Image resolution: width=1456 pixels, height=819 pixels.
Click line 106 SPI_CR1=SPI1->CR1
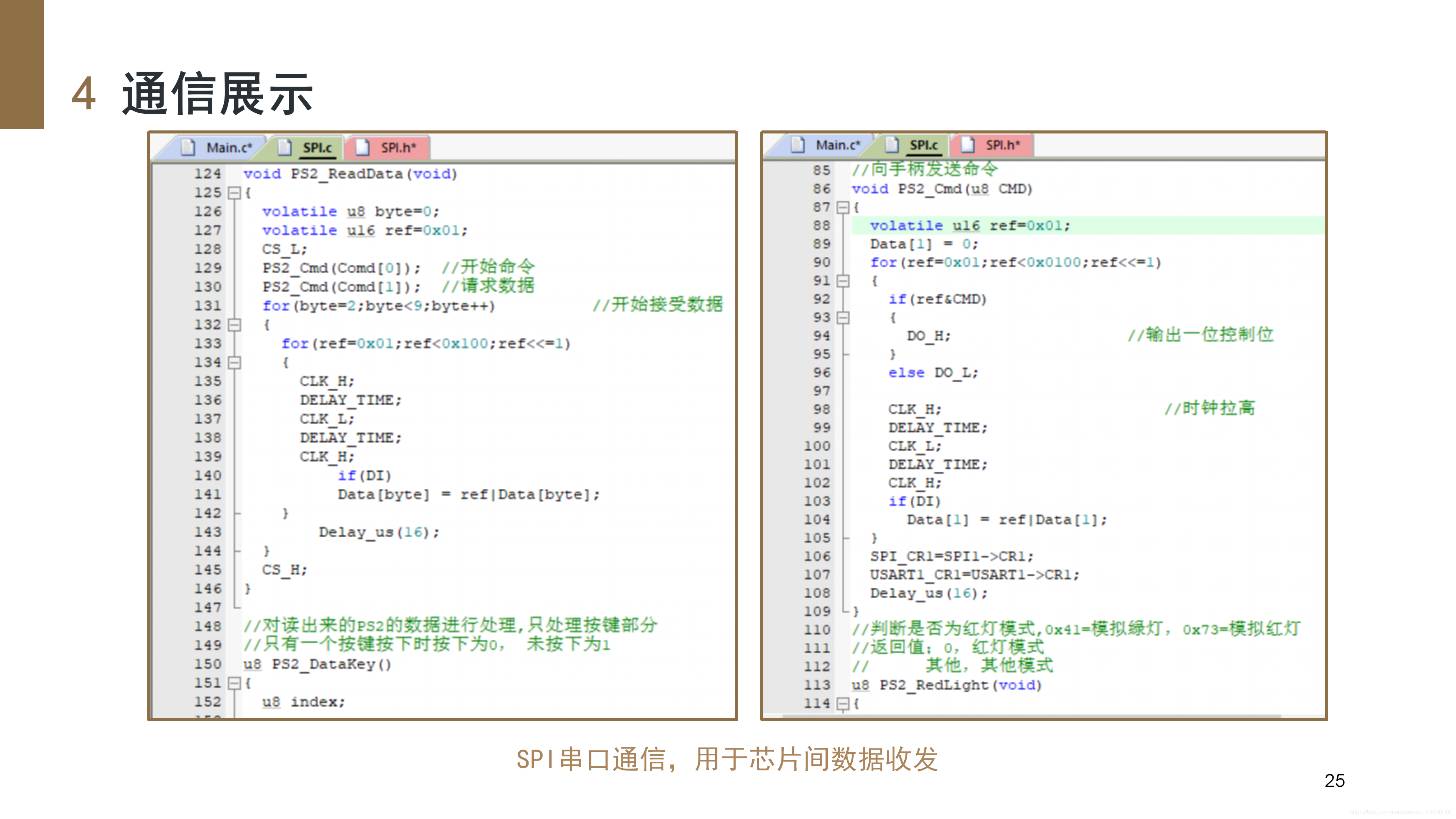[x=952, y=556]
